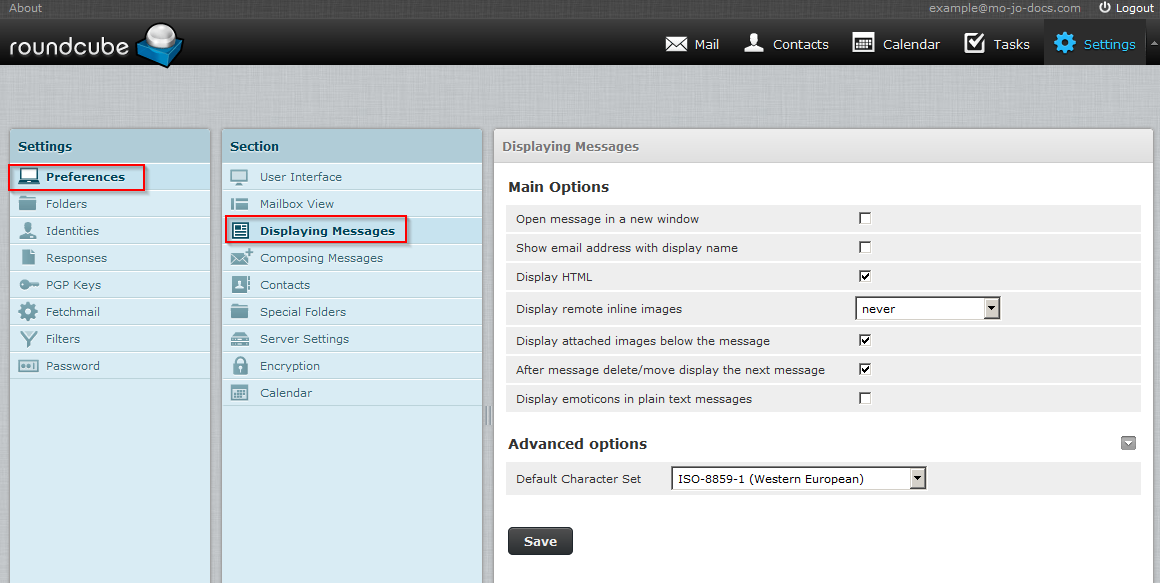This screenshot has height=583, width=1160.
Task: Click the Calendar icon in top navigation
Action: pyautogui.click(x=863, y=43)
